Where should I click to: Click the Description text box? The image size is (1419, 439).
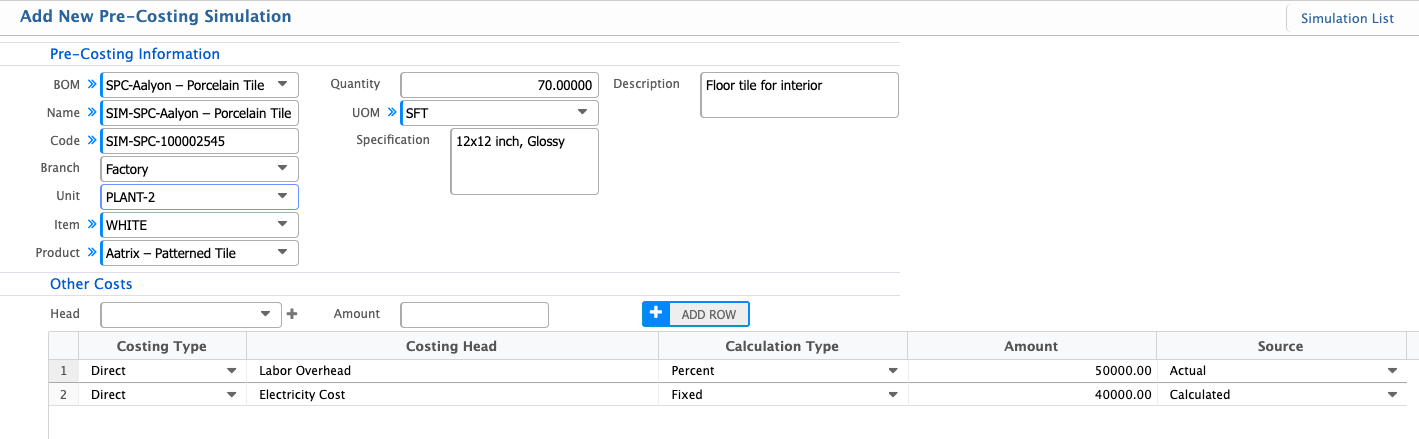799,95
